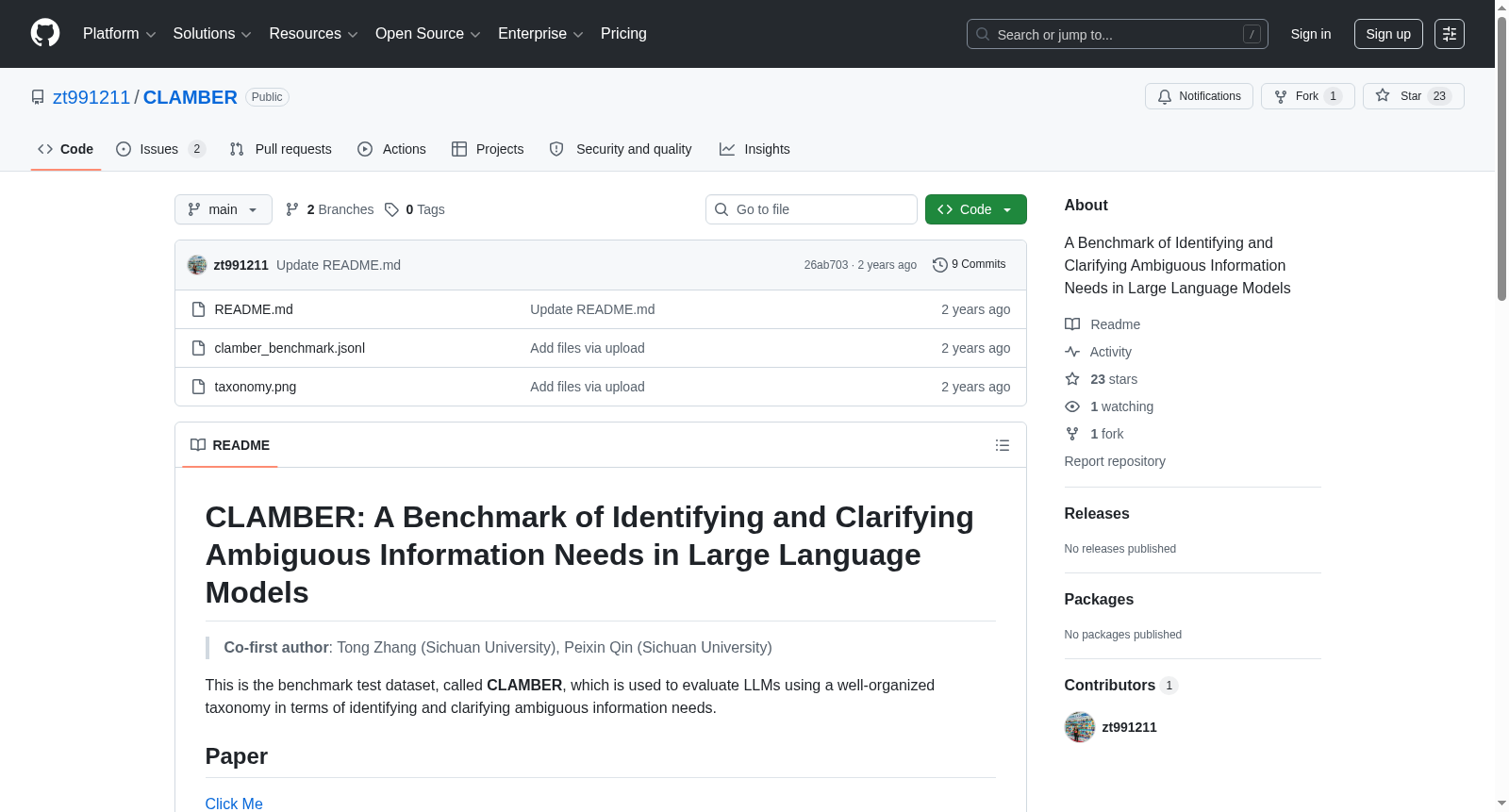Click the Sign in link

1311,34
